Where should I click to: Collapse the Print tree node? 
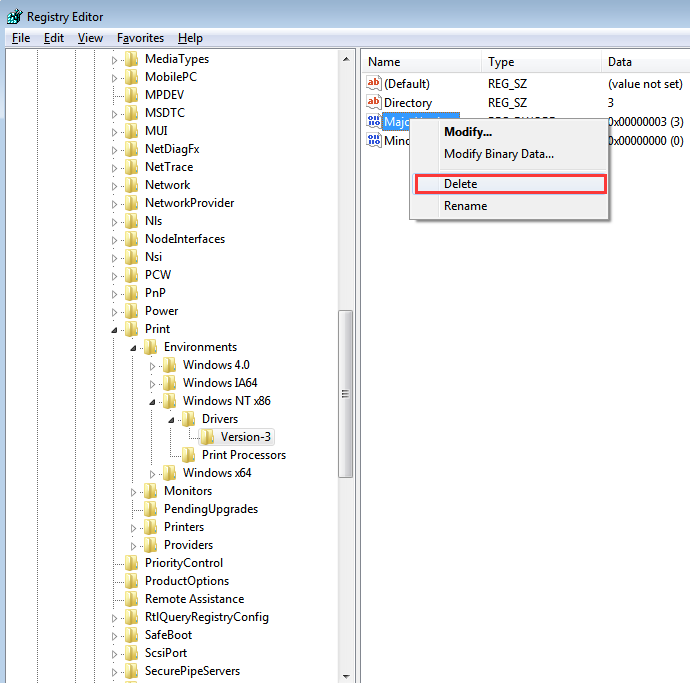[114, 329]
